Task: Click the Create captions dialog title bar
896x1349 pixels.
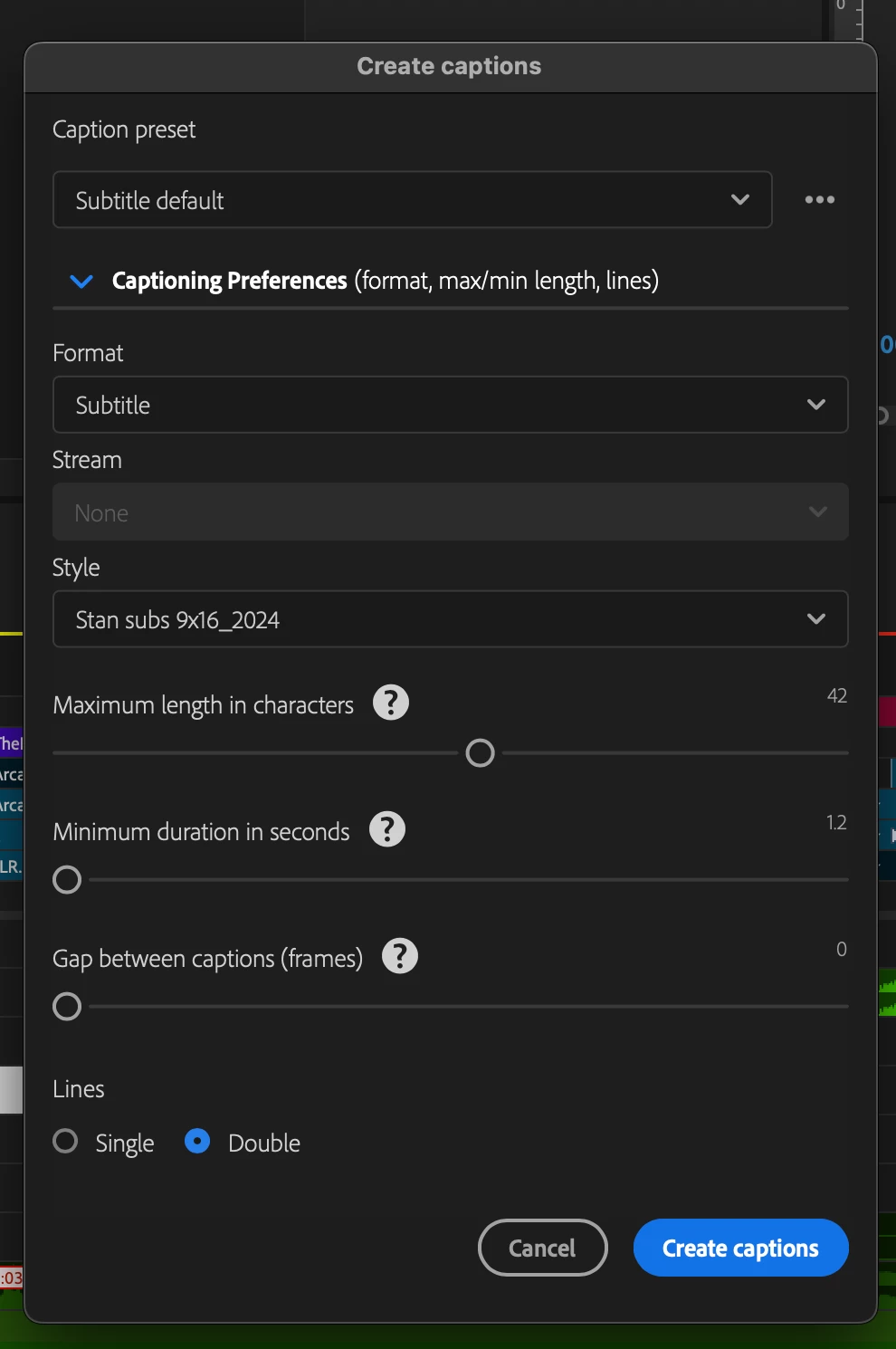Action: tap(449, 66)
